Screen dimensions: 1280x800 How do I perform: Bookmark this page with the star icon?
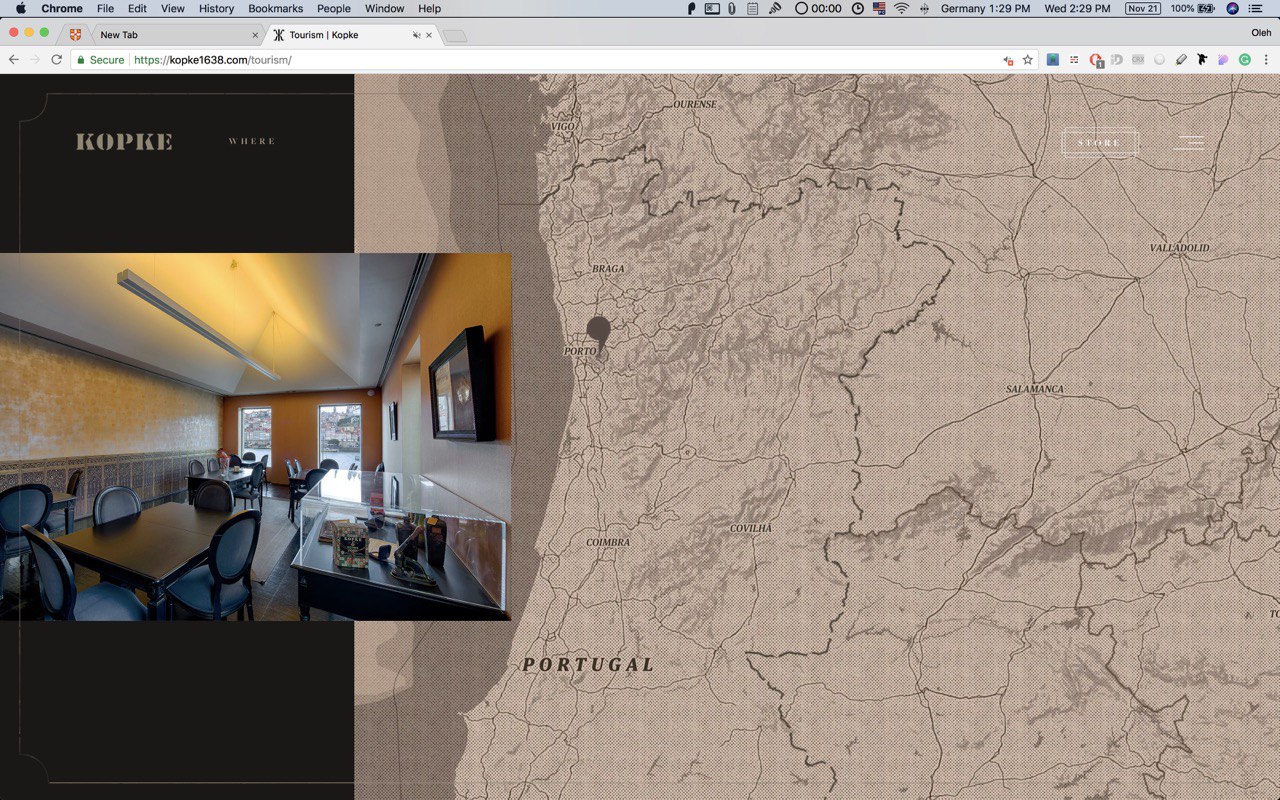pos(1027,60)
